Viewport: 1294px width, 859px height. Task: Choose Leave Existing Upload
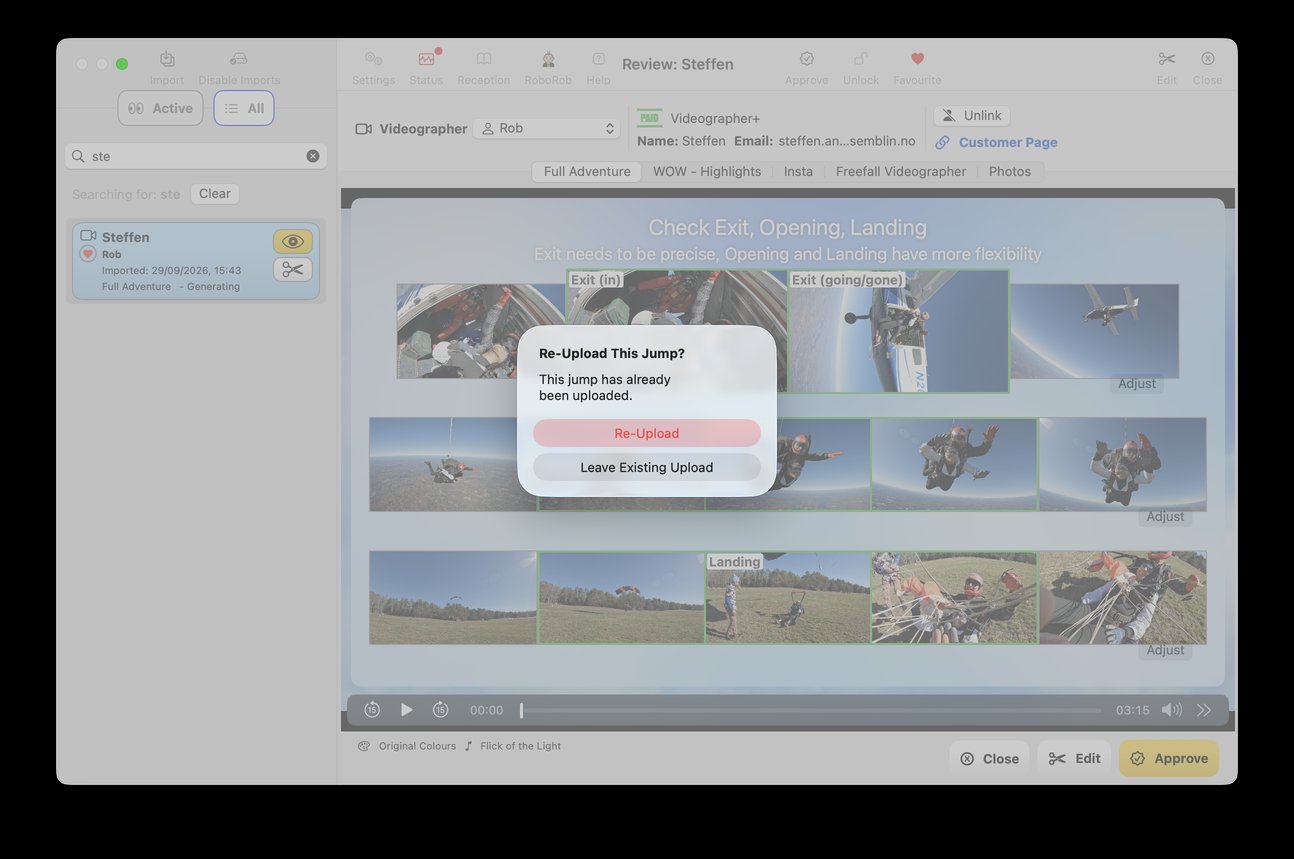tap(647, 467)
